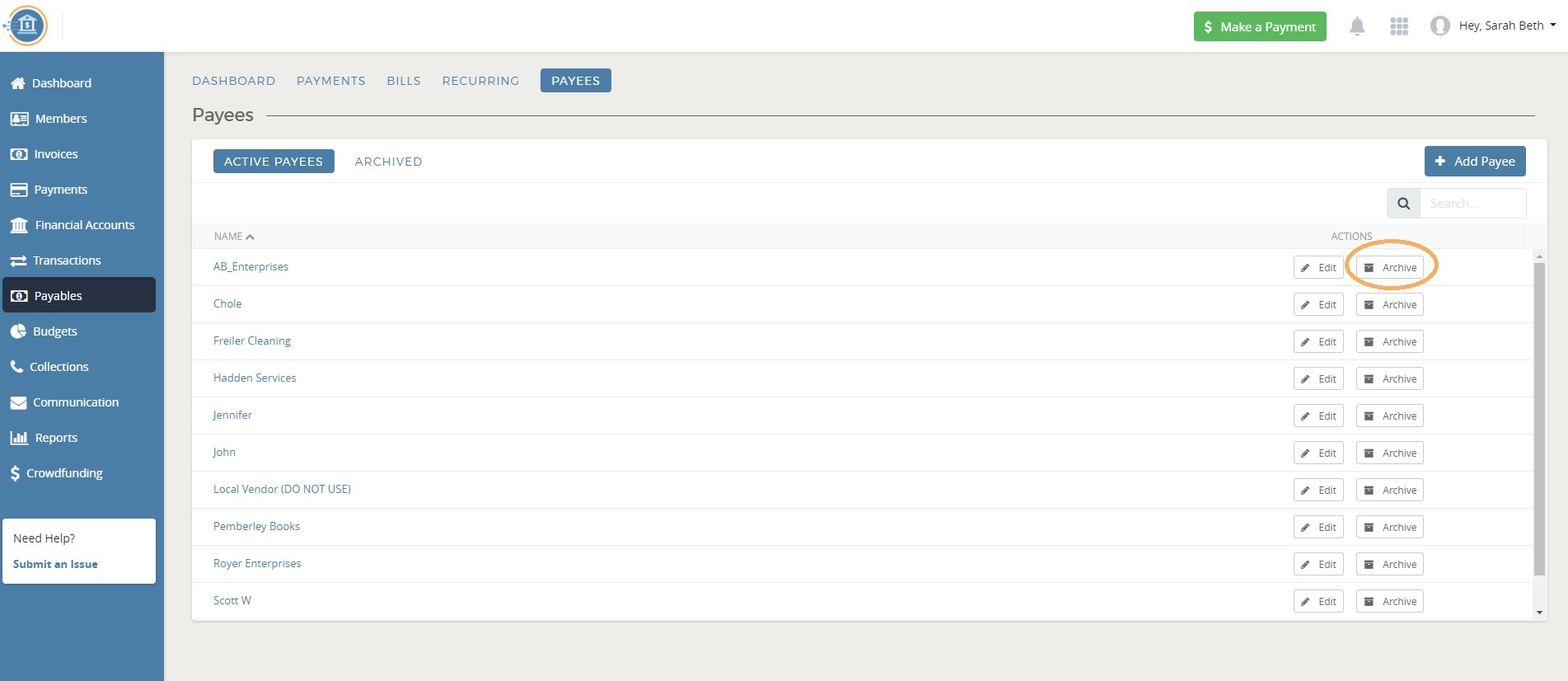
Task: Open the apps grid icon
Action: [x=1399, y=26]
